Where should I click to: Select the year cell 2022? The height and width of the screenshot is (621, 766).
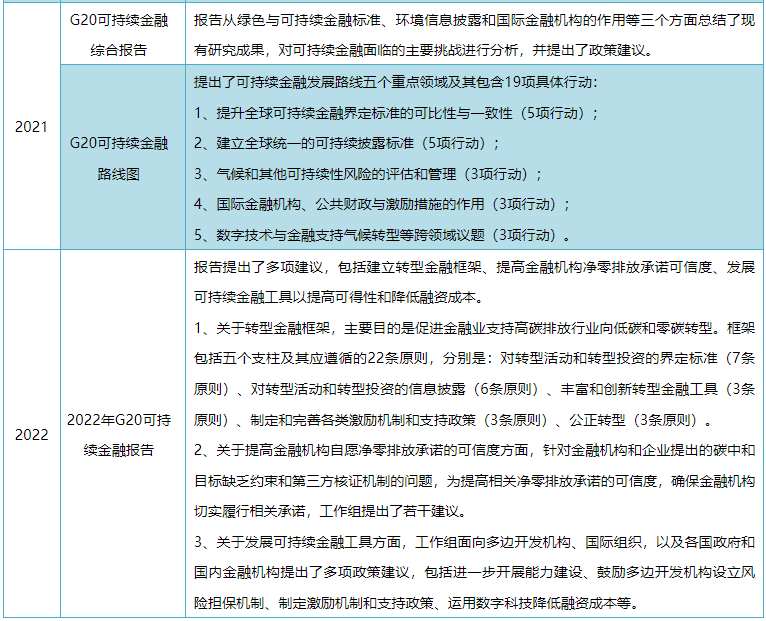[31, 434]
